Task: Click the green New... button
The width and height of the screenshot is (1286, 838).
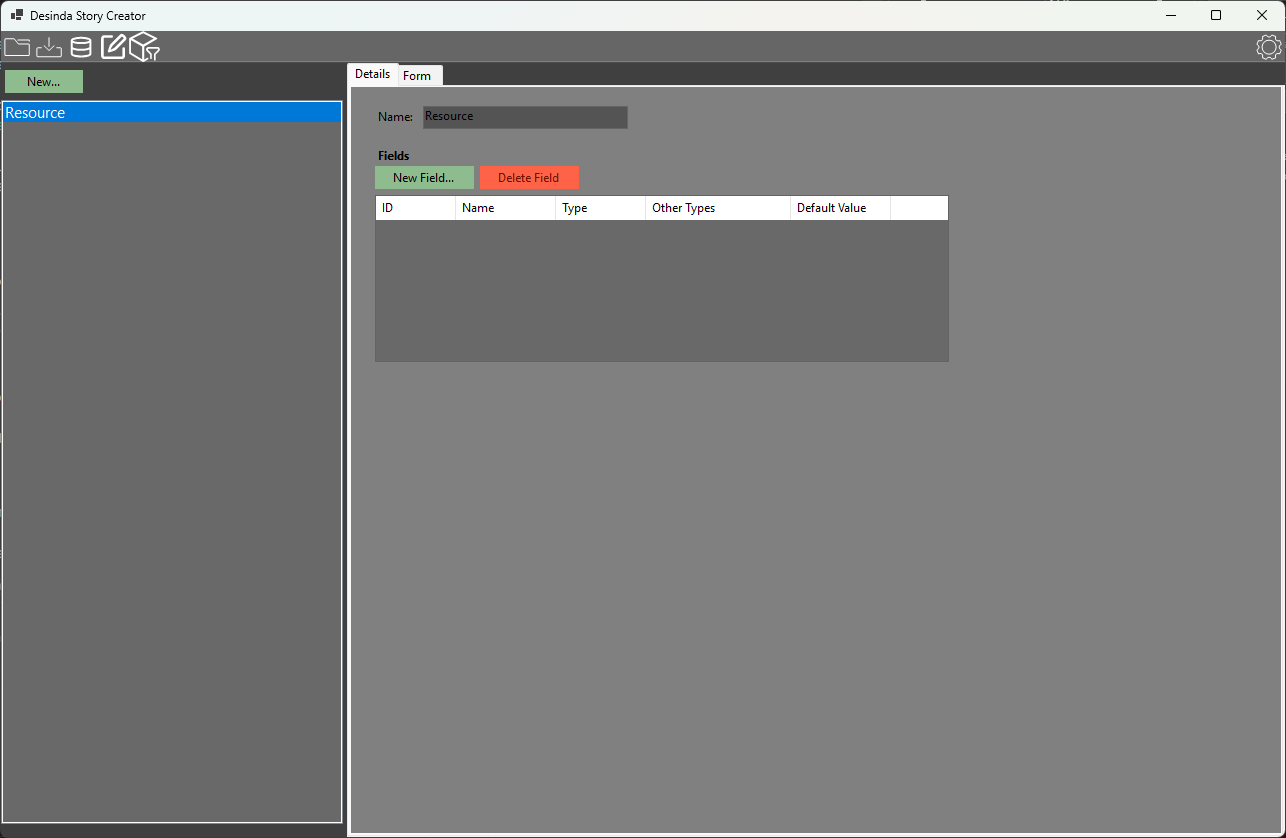Action: 44,82
